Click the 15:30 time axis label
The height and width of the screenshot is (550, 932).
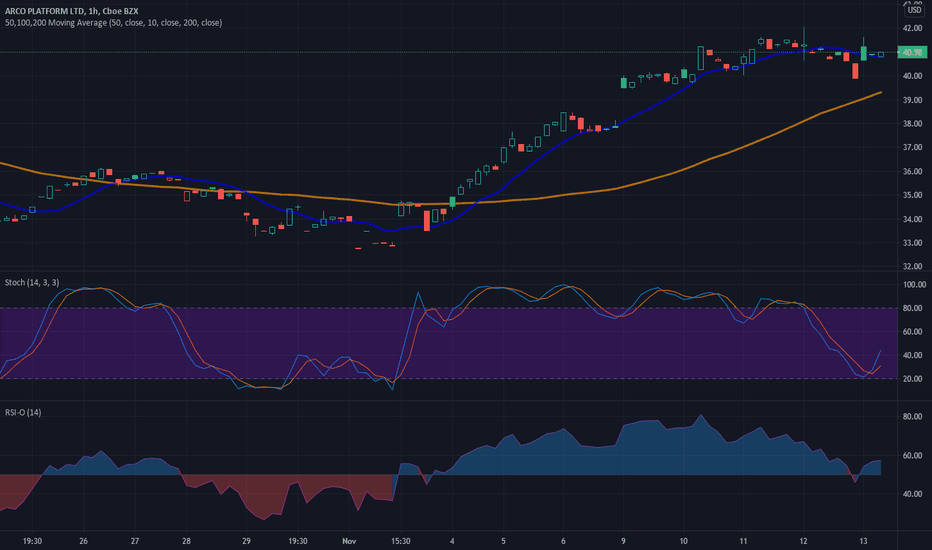(401, 541)
